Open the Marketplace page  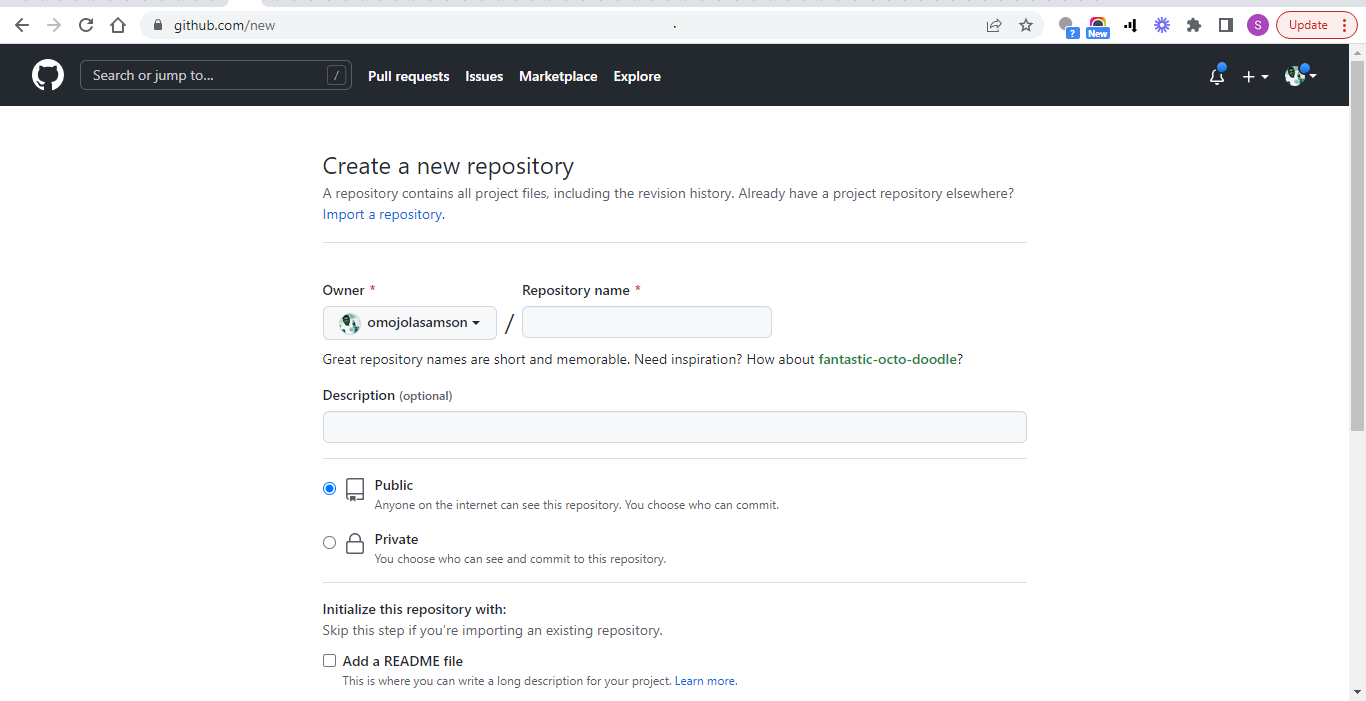[x=558, y=76]
